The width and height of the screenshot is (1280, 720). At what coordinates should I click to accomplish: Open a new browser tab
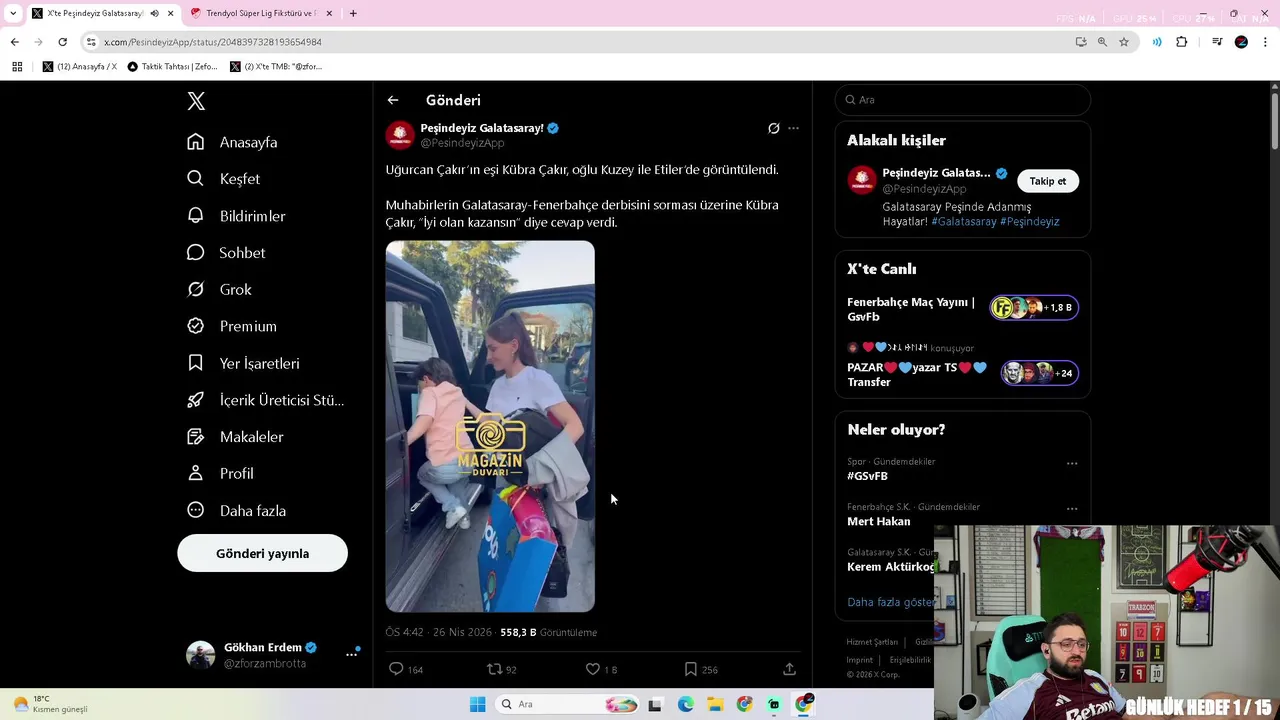[x=353, y=13]
